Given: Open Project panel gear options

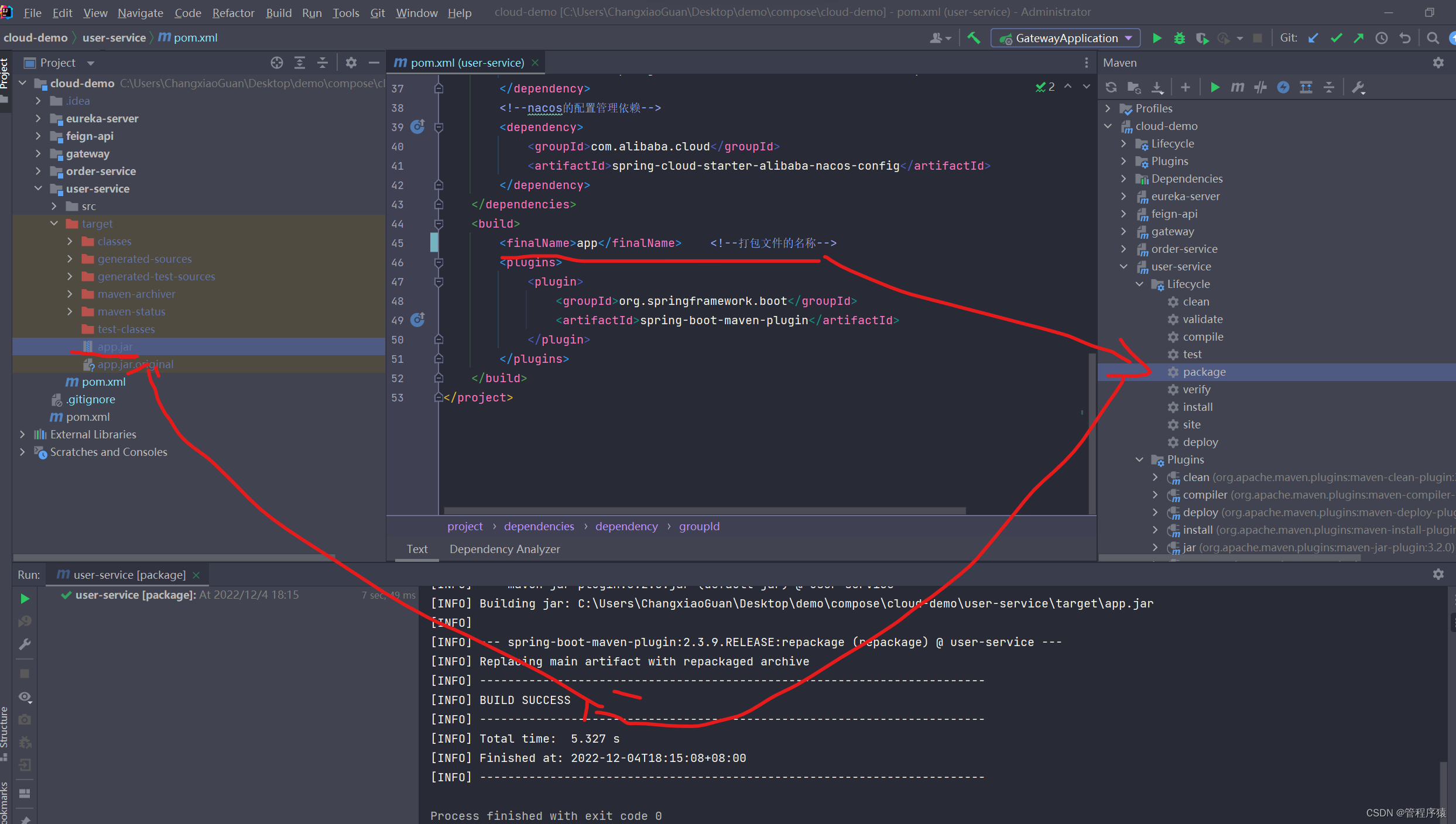Looking at the screenshot, I should tap(351, 63).
